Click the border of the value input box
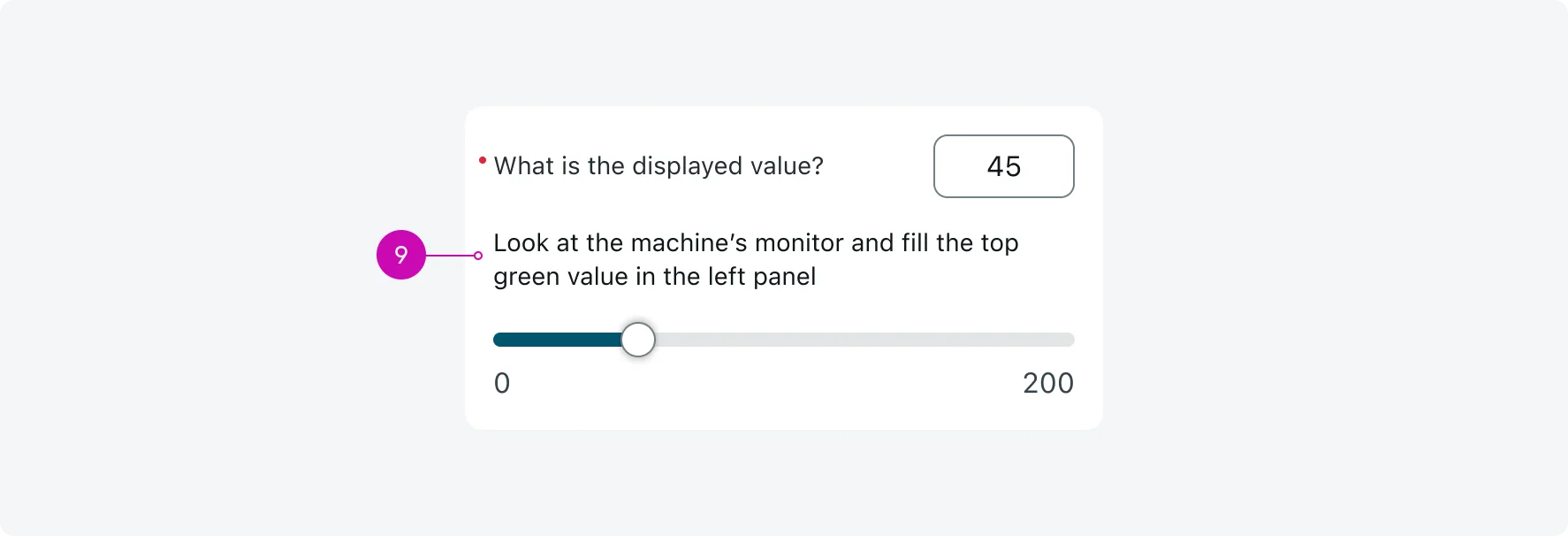Image resolution: width=1568 pixels, height=536 pixels. coord(1003,137)
